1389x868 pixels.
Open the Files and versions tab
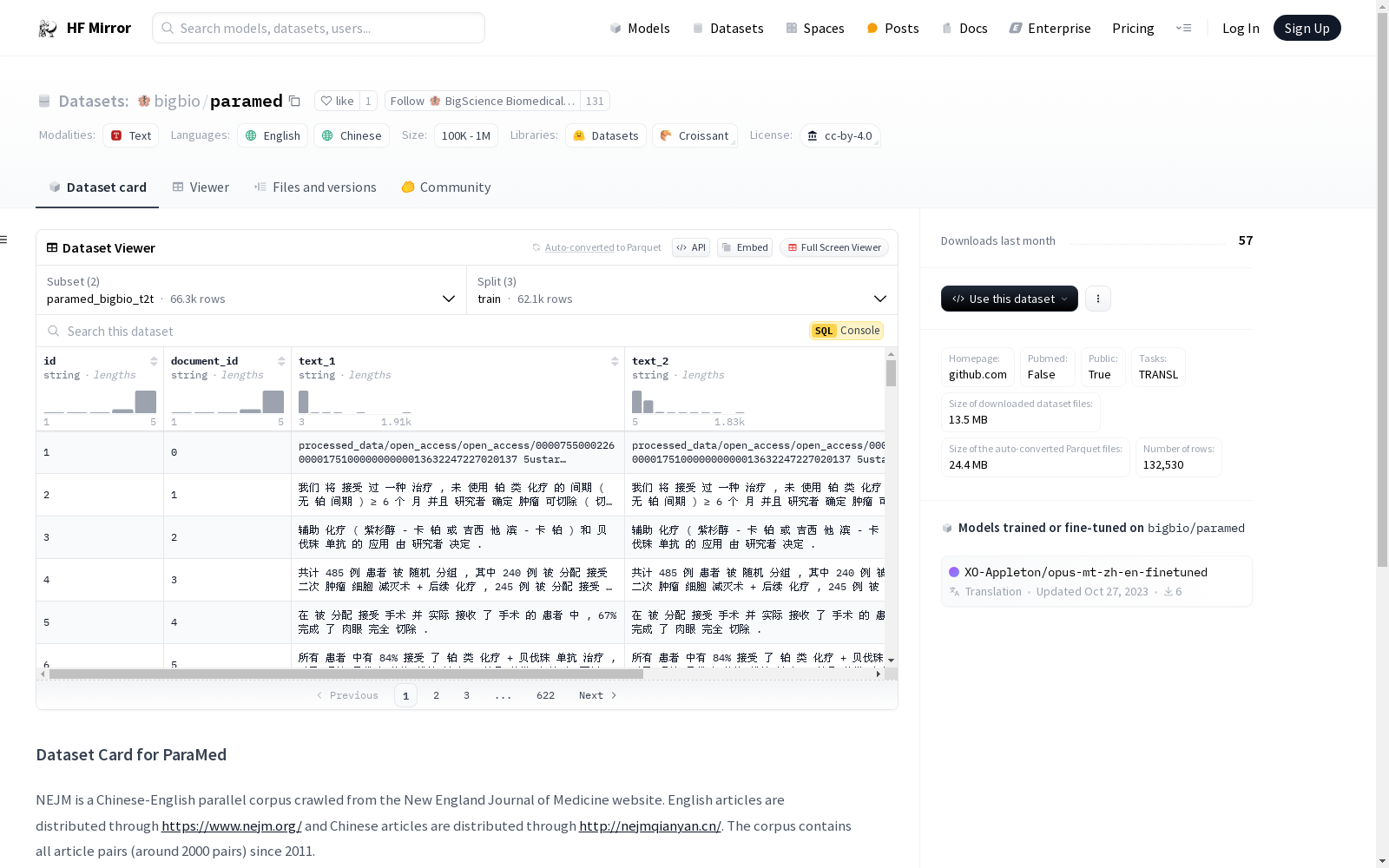tap(315, 187)
